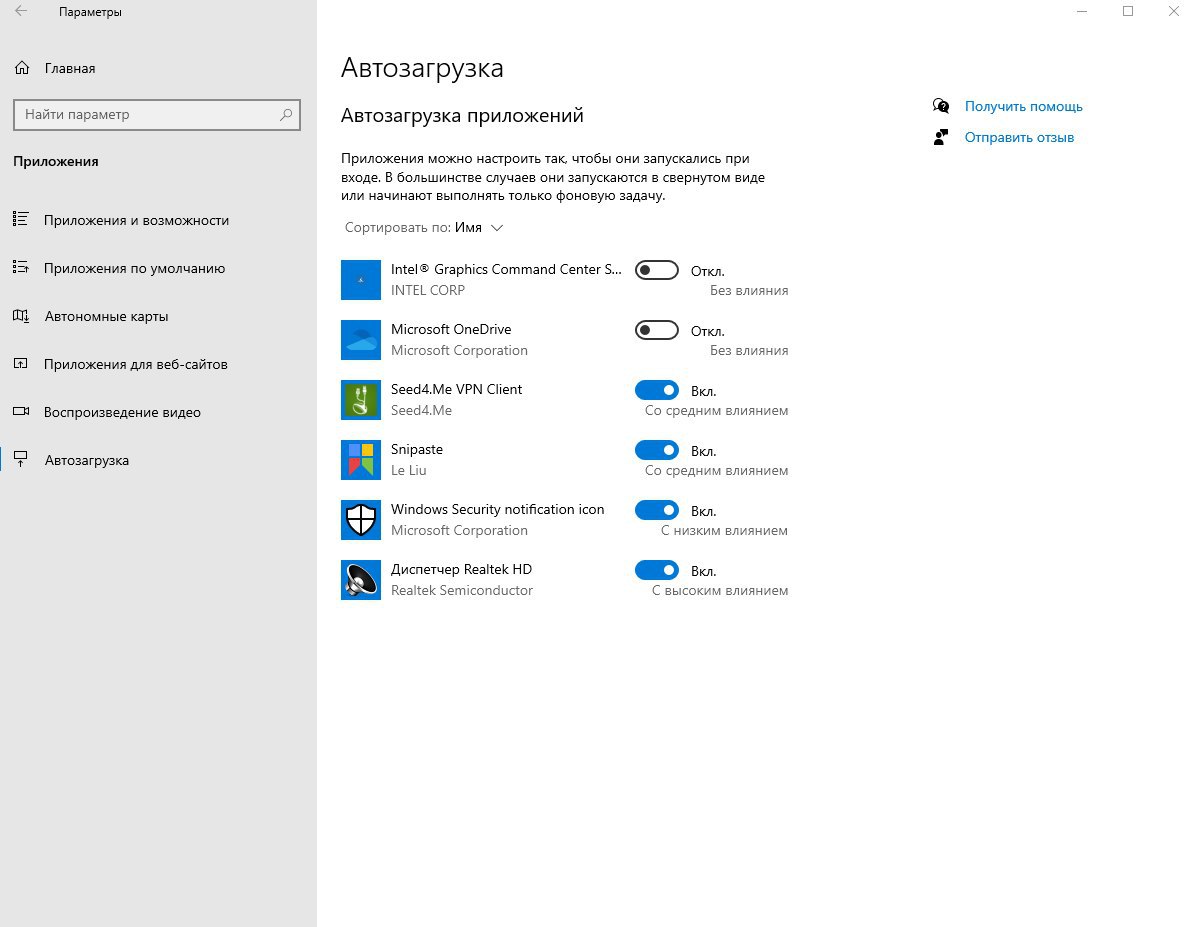Click the Seed4.Me VPN Client app icon
Screen dimensions: 1197x927
coord(360,399)
